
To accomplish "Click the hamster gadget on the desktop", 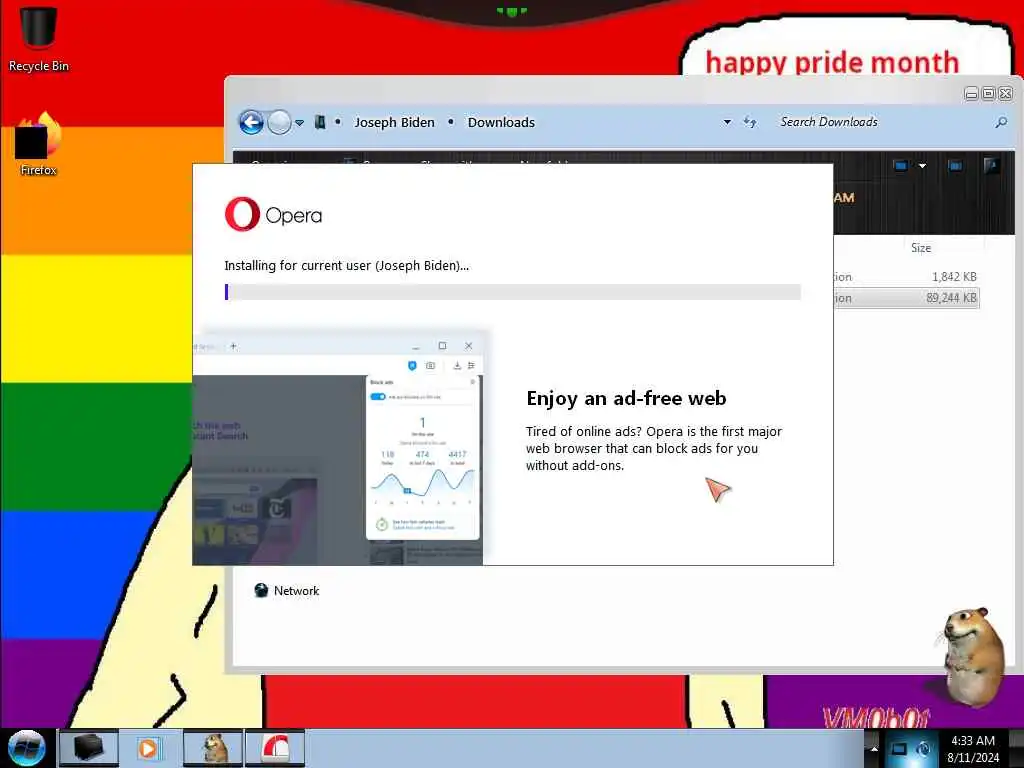I will [974, 656].
